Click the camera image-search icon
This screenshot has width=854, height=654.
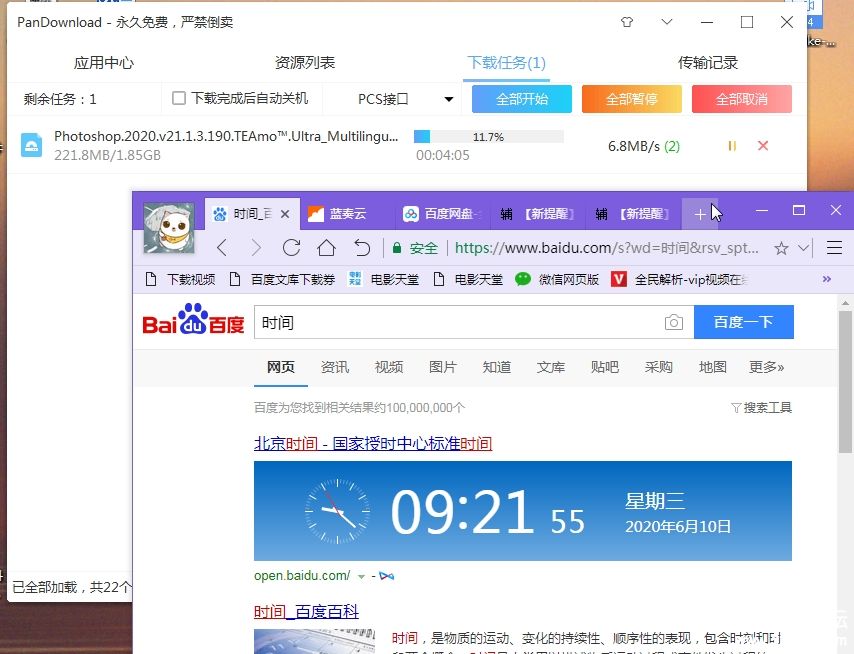pos(674,323)
